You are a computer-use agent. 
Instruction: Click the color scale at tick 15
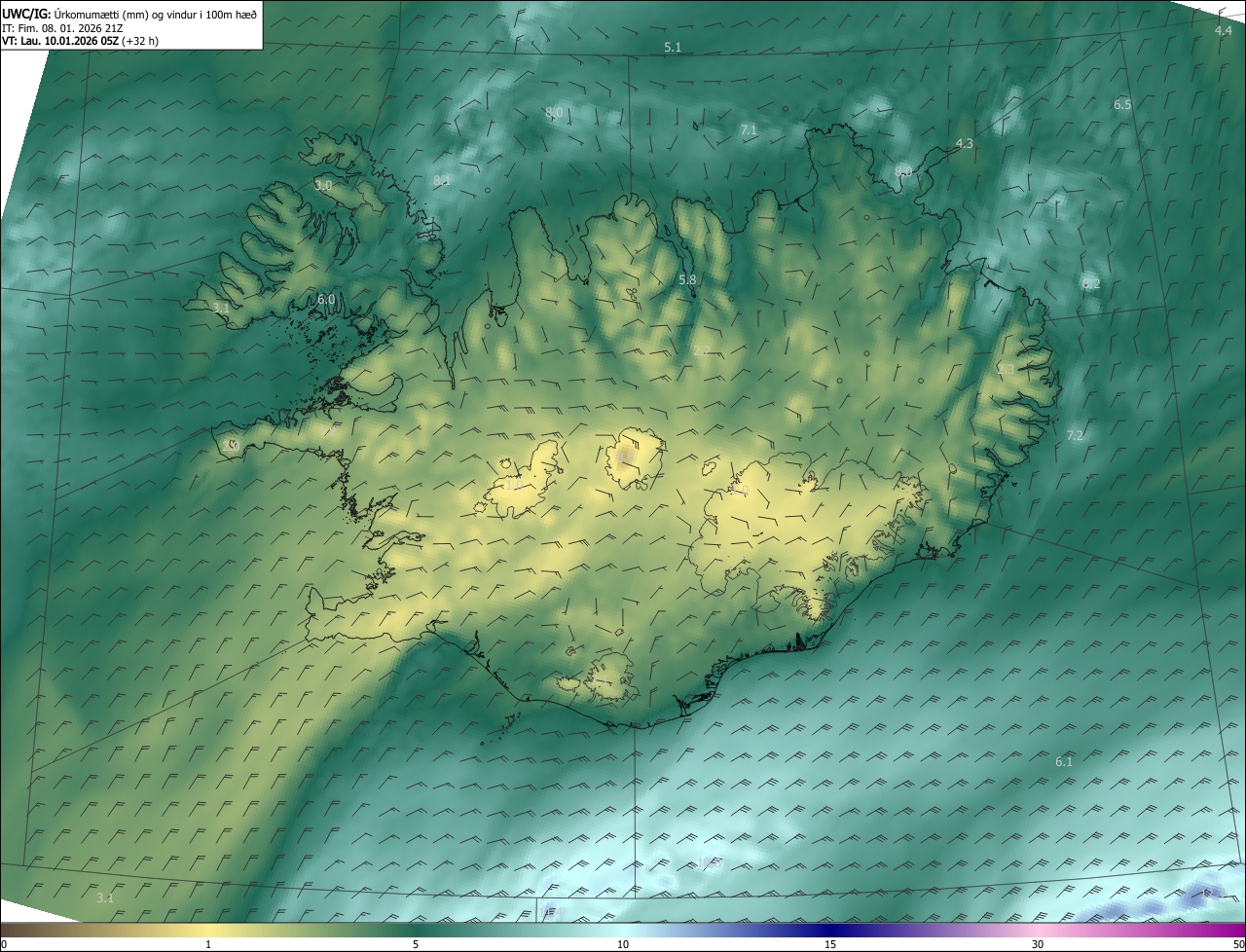tap(830, 931)
